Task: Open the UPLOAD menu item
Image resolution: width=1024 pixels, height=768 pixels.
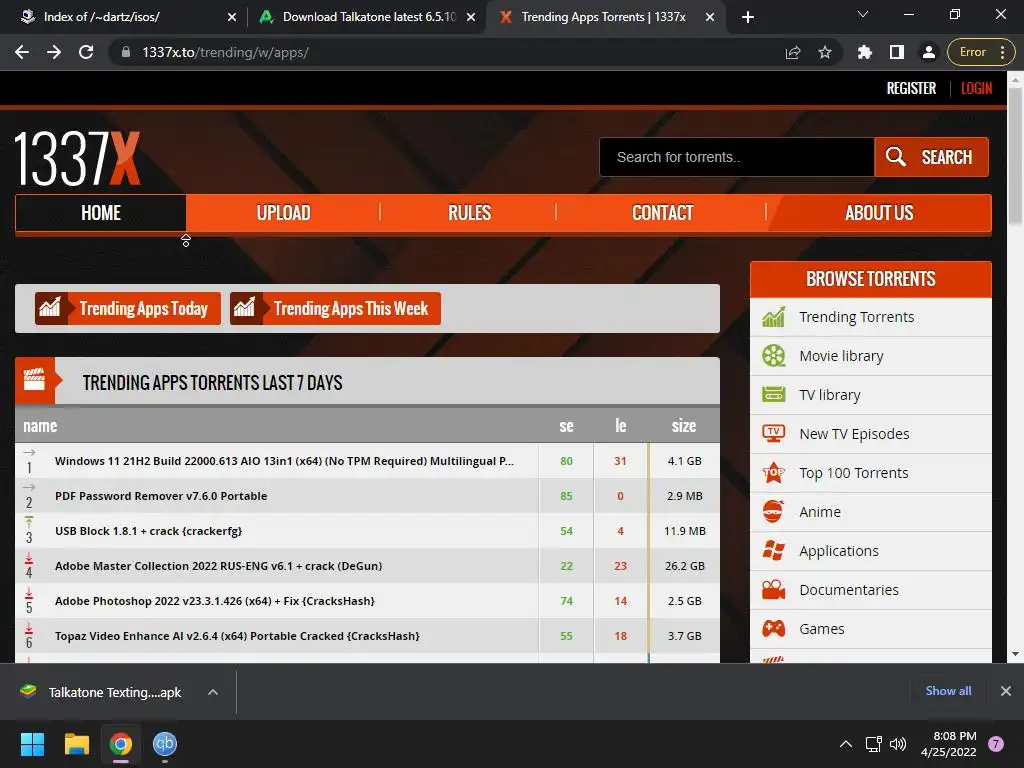Action: point(283,213)
